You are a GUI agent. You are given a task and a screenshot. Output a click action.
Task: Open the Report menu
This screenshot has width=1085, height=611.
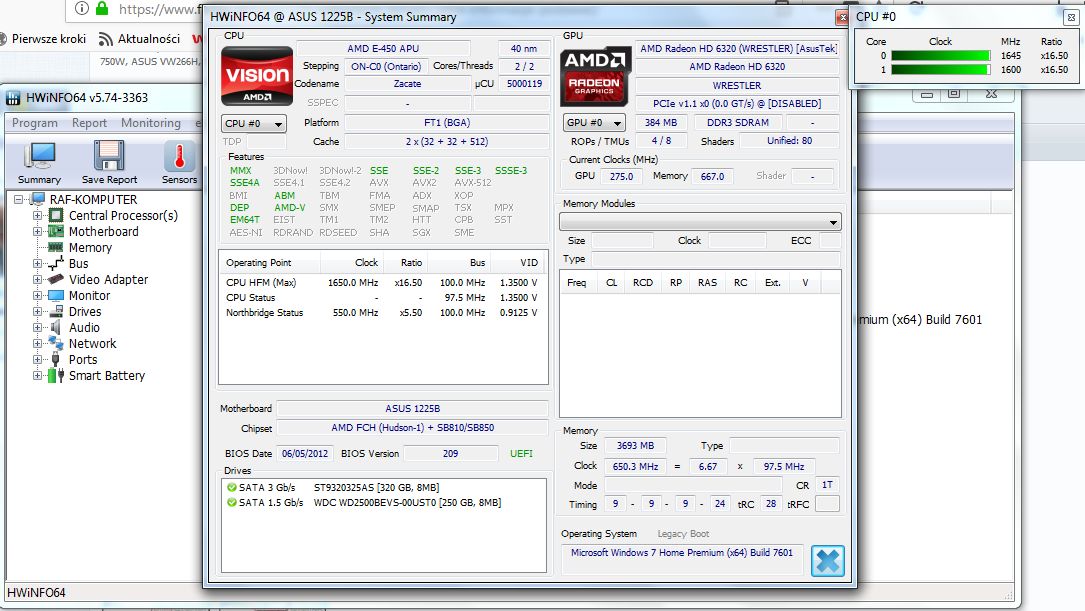89,122
